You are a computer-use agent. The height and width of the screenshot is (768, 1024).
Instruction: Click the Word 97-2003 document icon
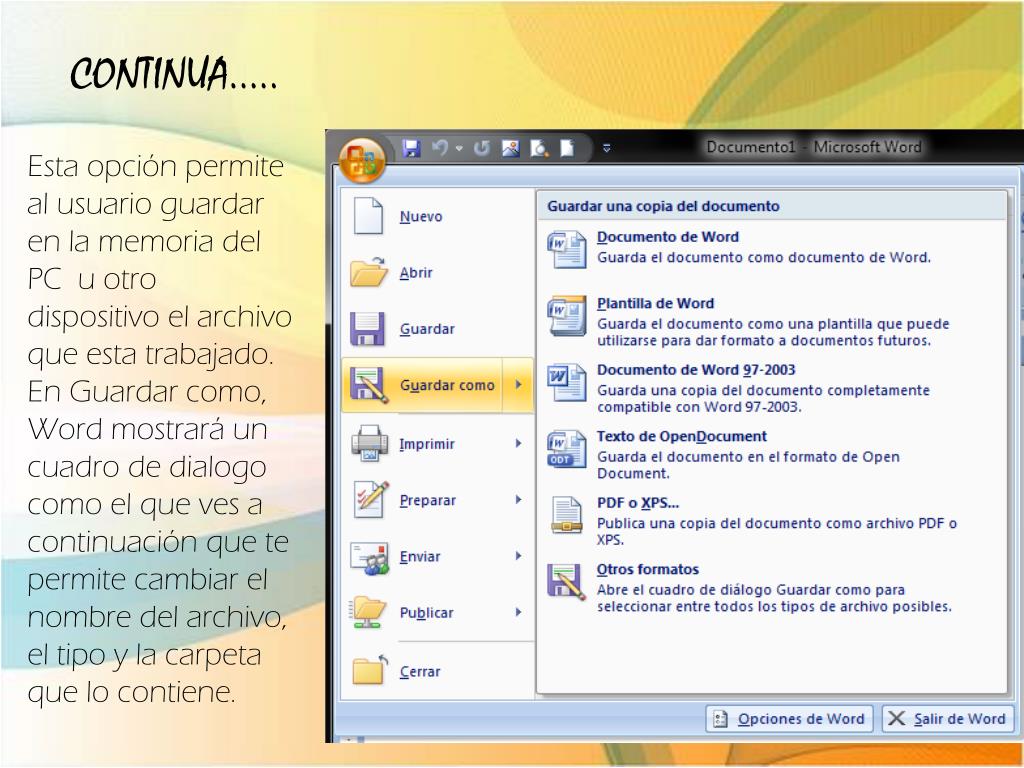566,382
